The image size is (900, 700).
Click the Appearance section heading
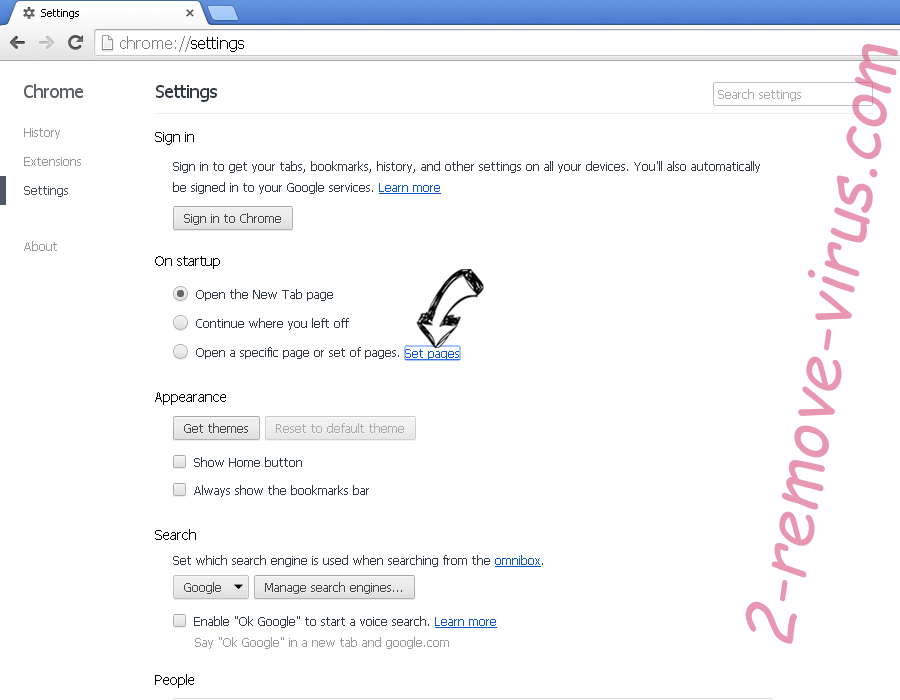pyautogui.click(x=190, y=397)
